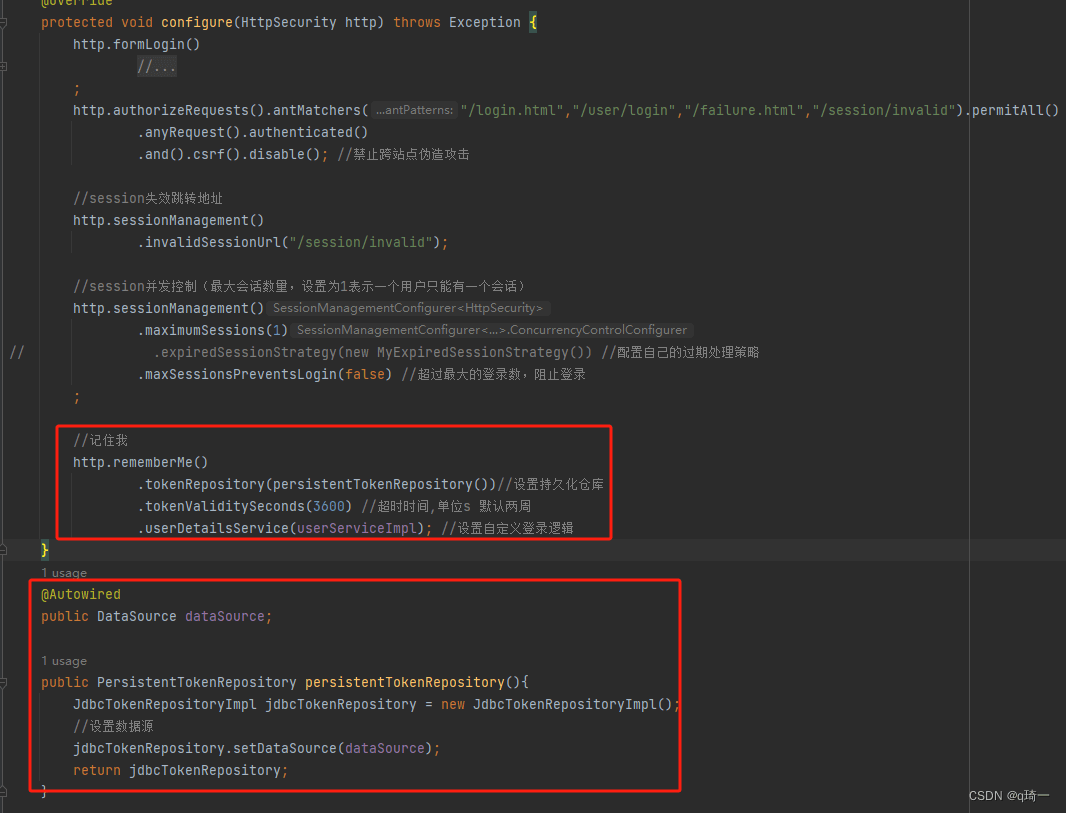Click highlighted closing brace of configure method
Screen dimensions: 1066x813
[45, 550]
